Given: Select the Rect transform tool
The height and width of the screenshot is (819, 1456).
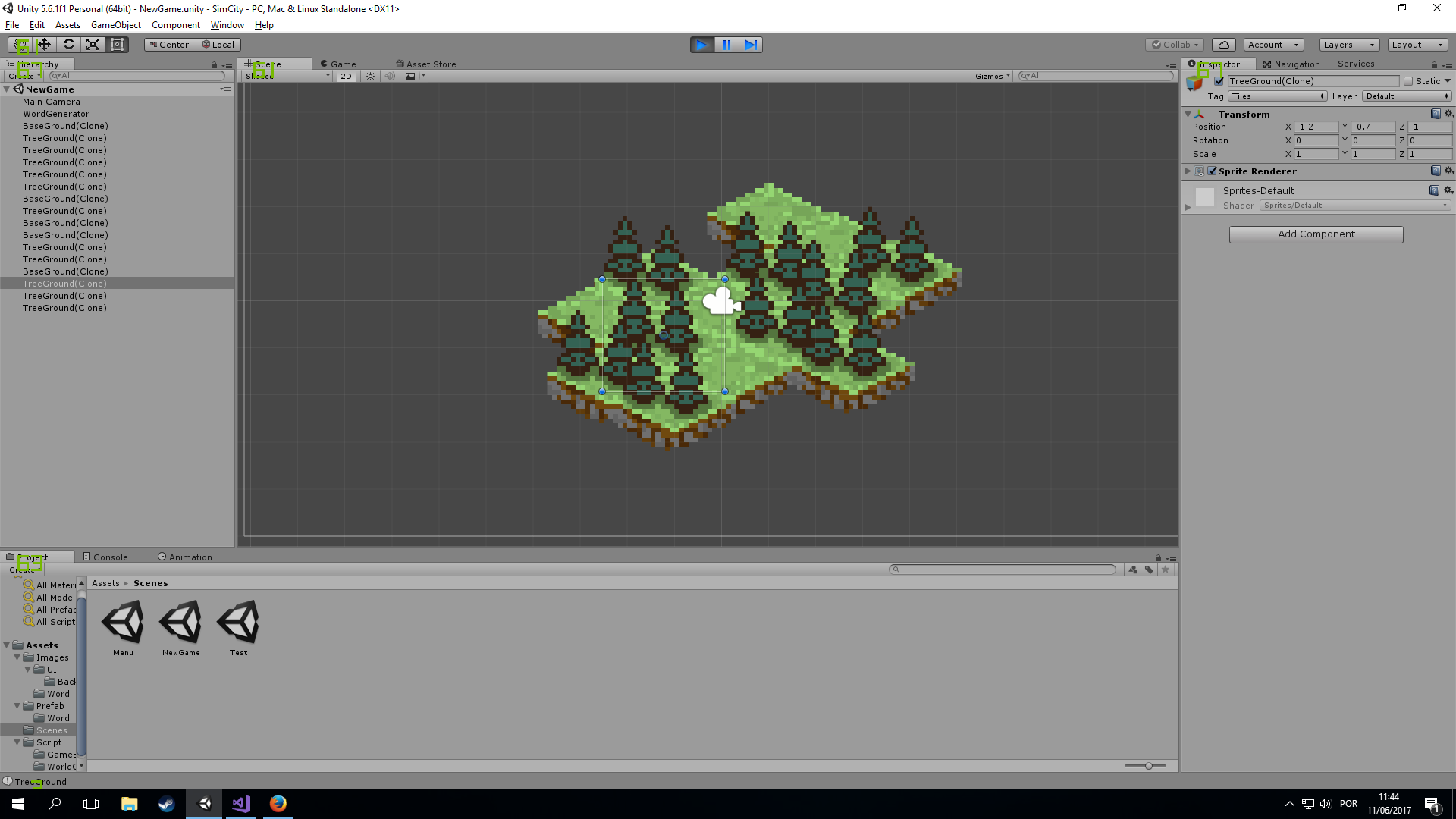Looking at the screenshot, I should click(x=117, y=45).
